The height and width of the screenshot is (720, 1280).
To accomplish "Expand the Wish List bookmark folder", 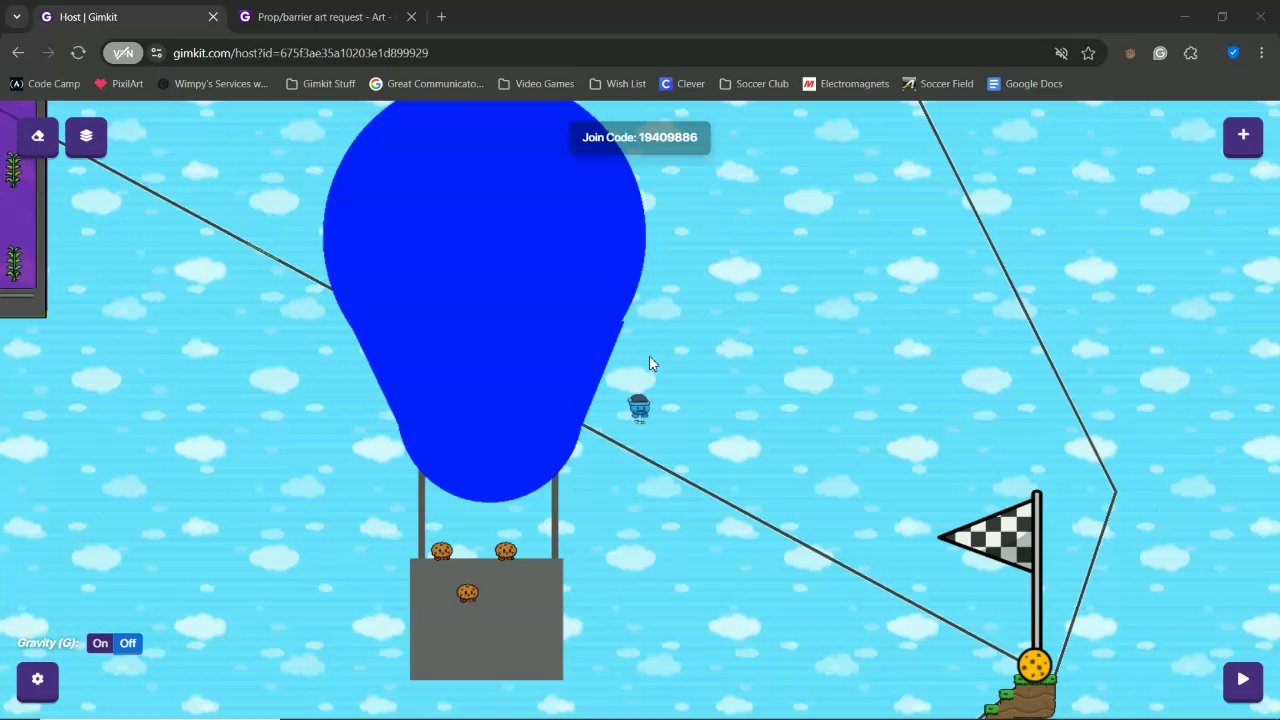I will tap(618, 84).
